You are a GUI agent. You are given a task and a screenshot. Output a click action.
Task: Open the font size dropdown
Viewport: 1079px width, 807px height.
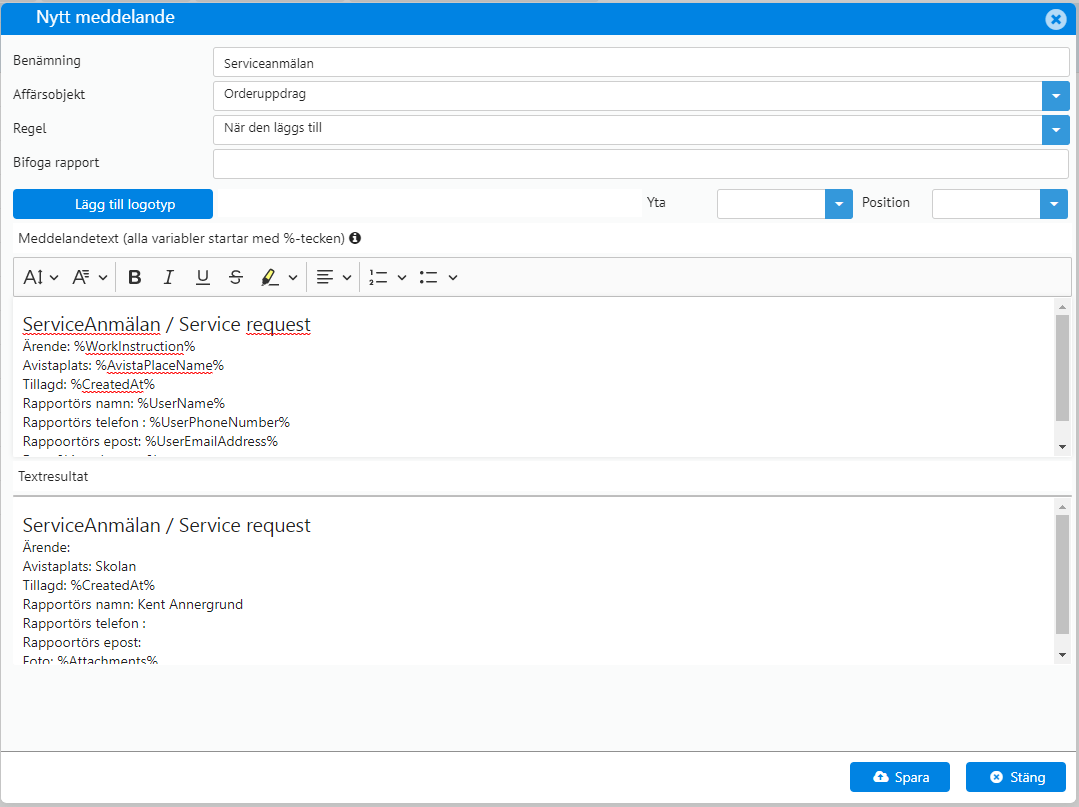point(41,277)
